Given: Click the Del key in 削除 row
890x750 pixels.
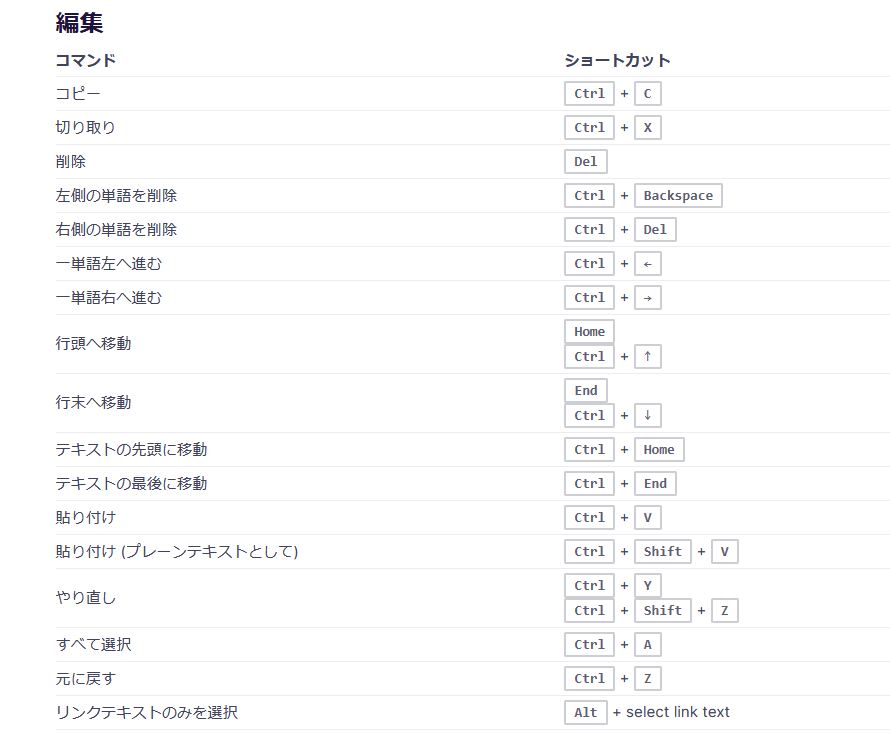Looking at the screenshot, I should [586, 162].
